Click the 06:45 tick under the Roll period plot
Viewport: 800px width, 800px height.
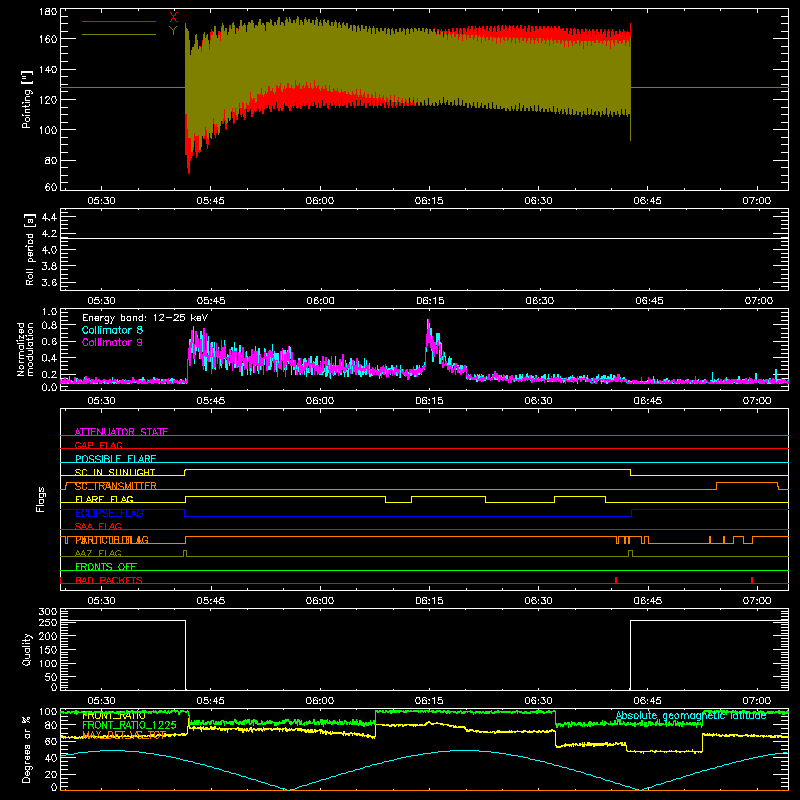click(x=649, y=301)
